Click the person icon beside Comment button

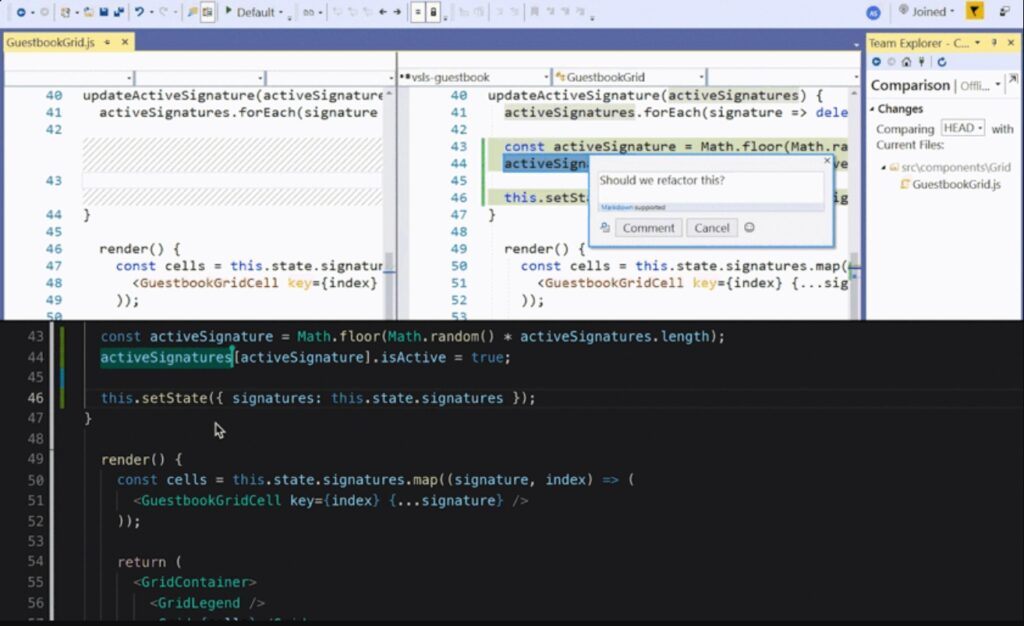click(604, 227)
